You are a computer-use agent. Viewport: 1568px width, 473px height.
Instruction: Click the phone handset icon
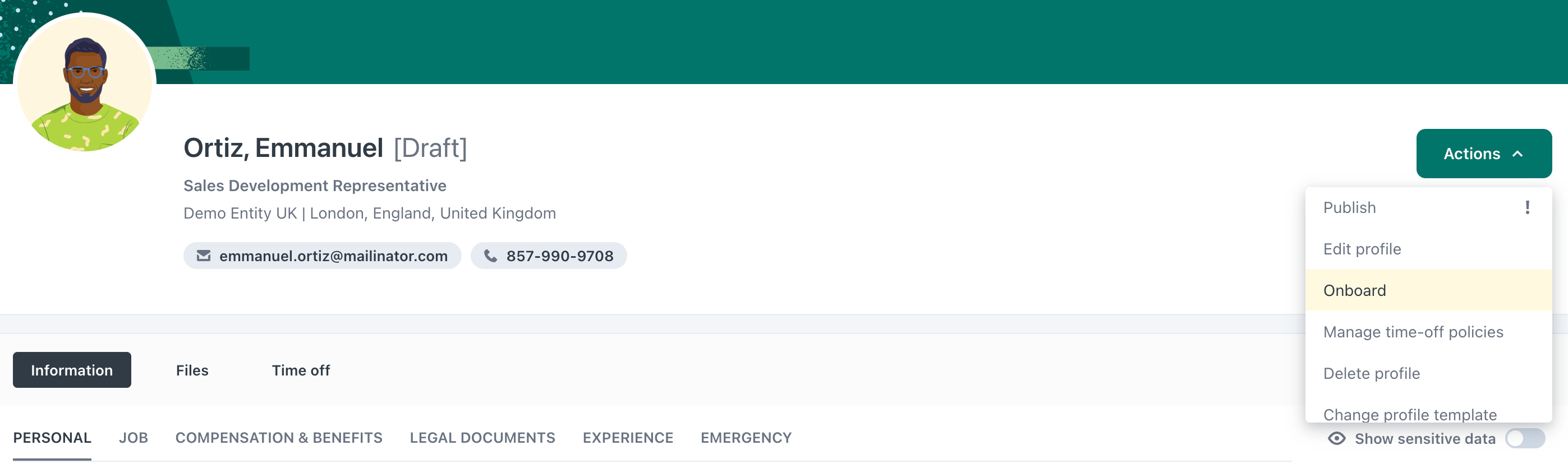click(490, 256)
